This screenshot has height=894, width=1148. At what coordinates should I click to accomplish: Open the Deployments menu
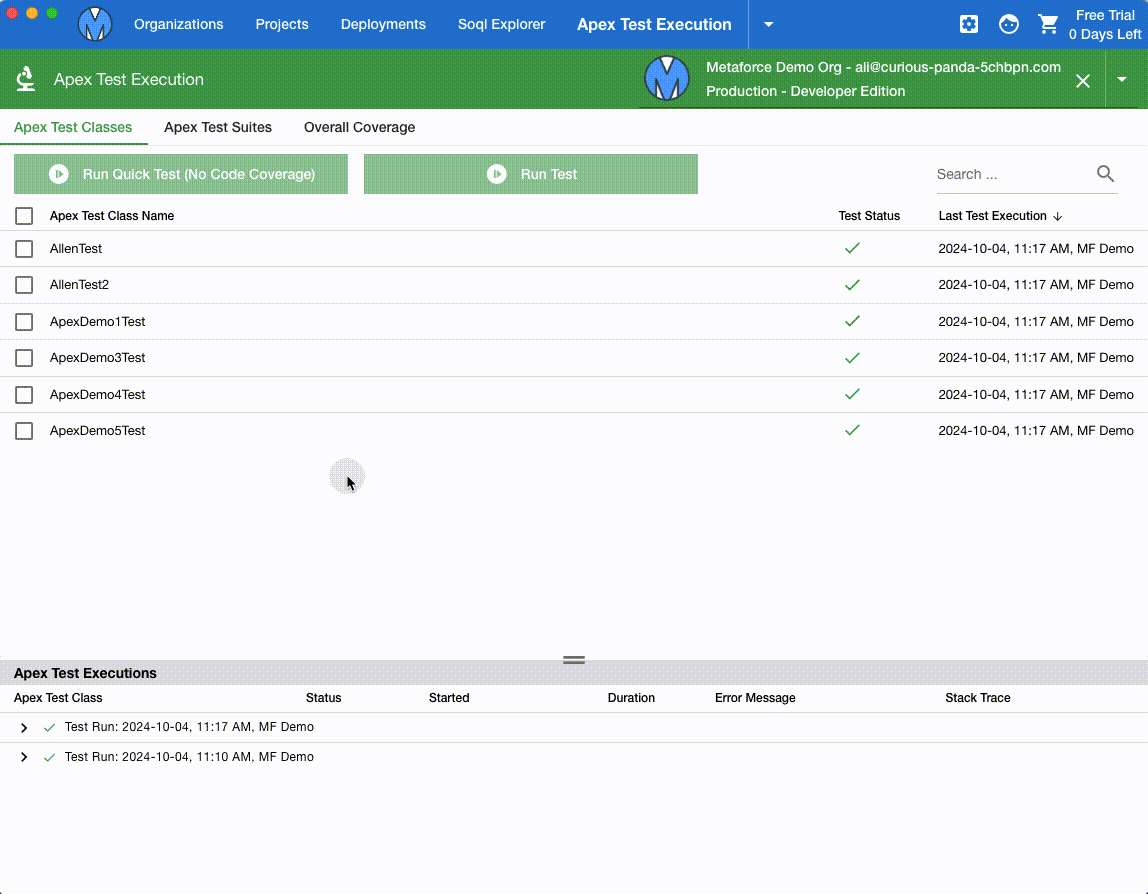383,24
